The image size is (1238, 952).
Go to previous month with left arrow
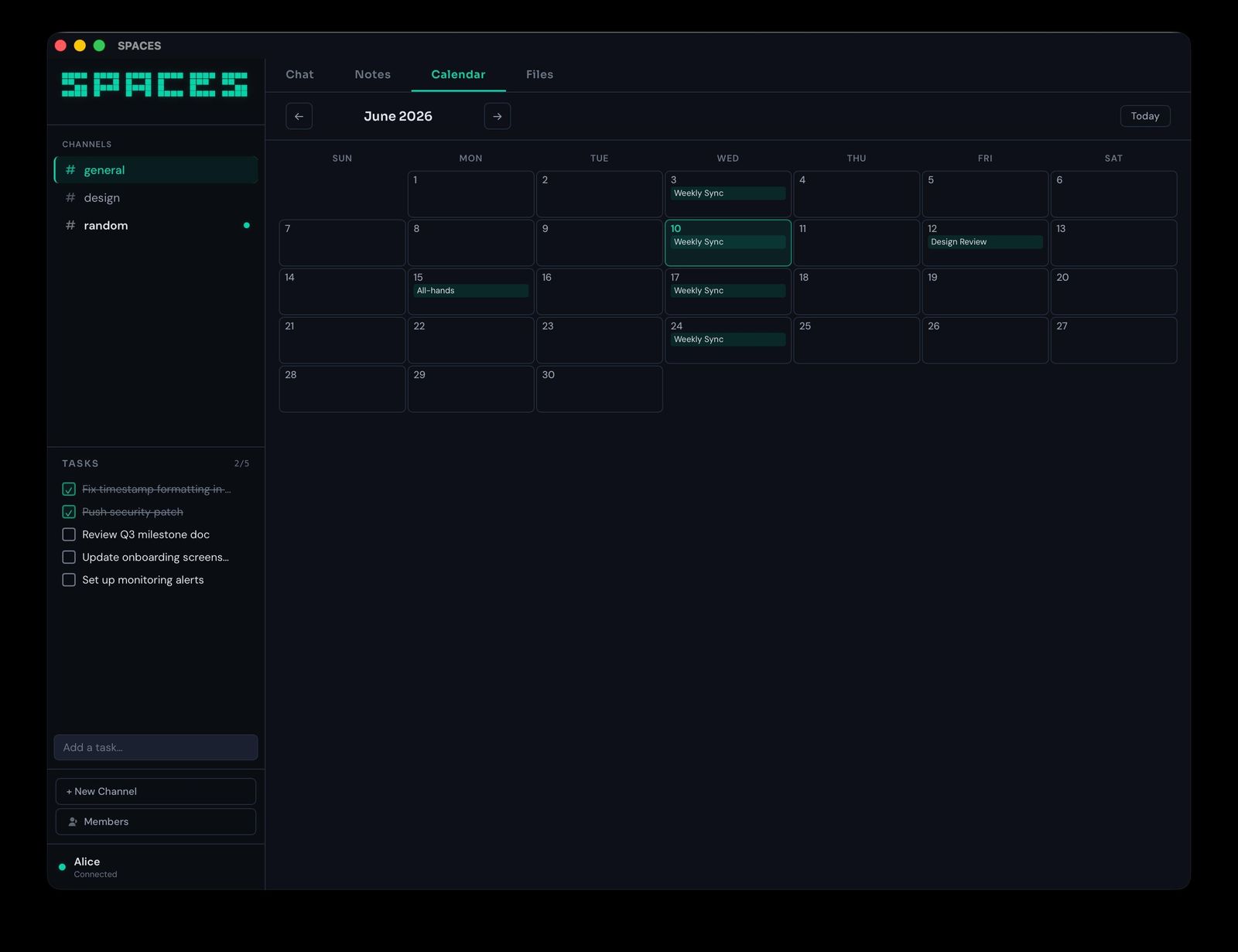[299, 116]
